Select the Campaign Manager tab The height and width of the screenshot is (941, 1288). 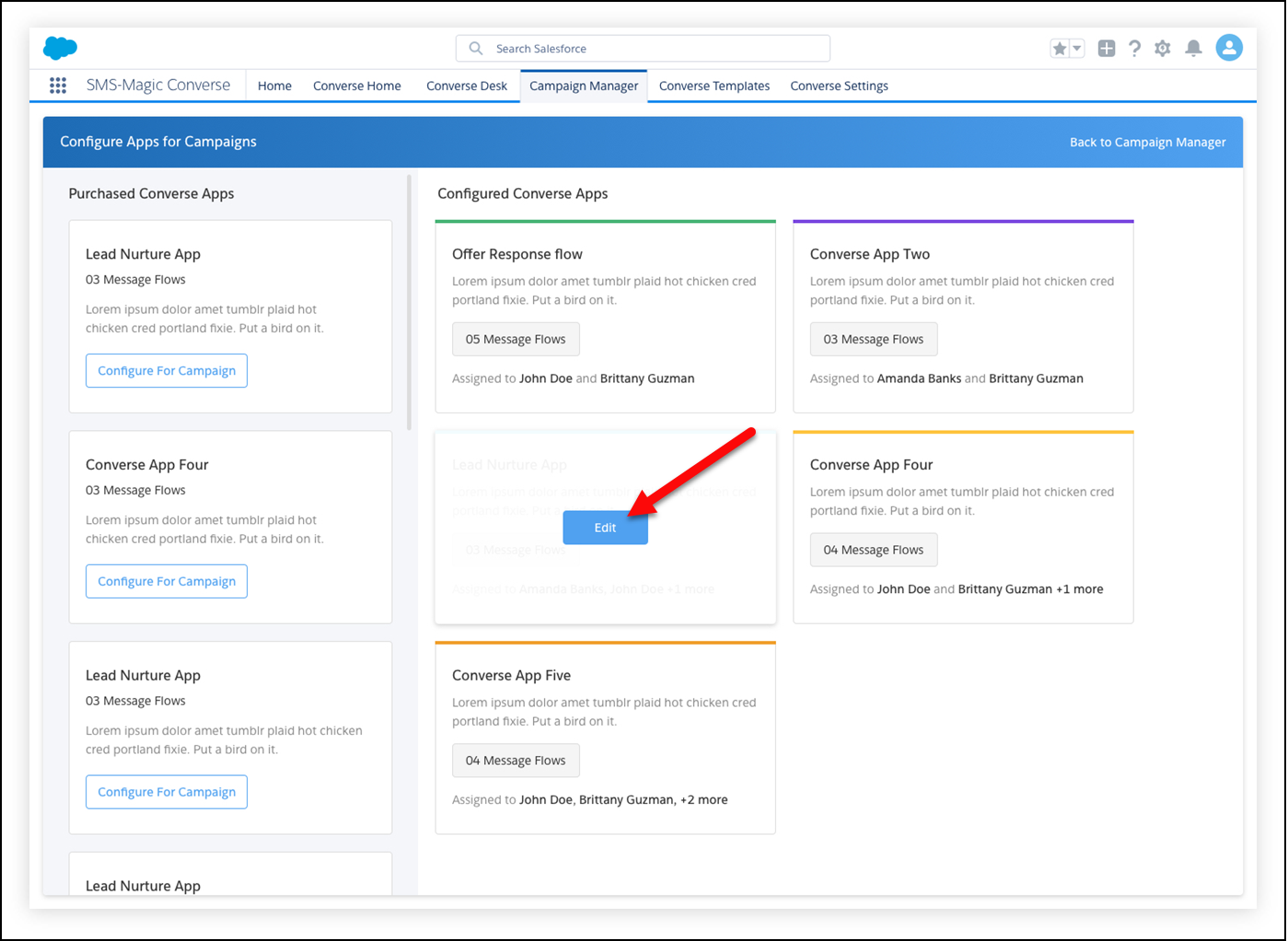[x=584, y=87]
